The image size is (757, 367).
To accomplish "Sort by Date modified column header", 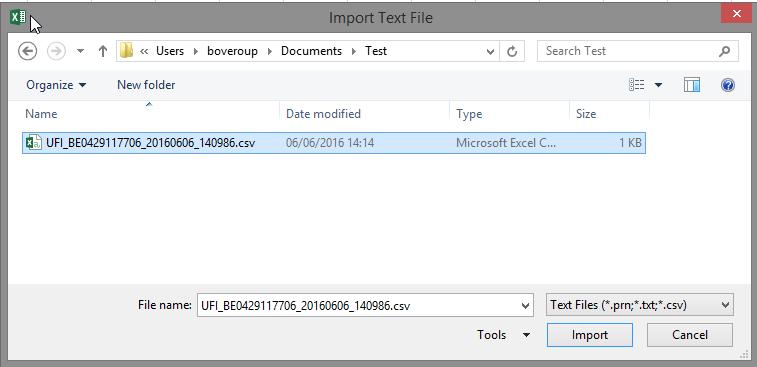I will click(364, 113).
